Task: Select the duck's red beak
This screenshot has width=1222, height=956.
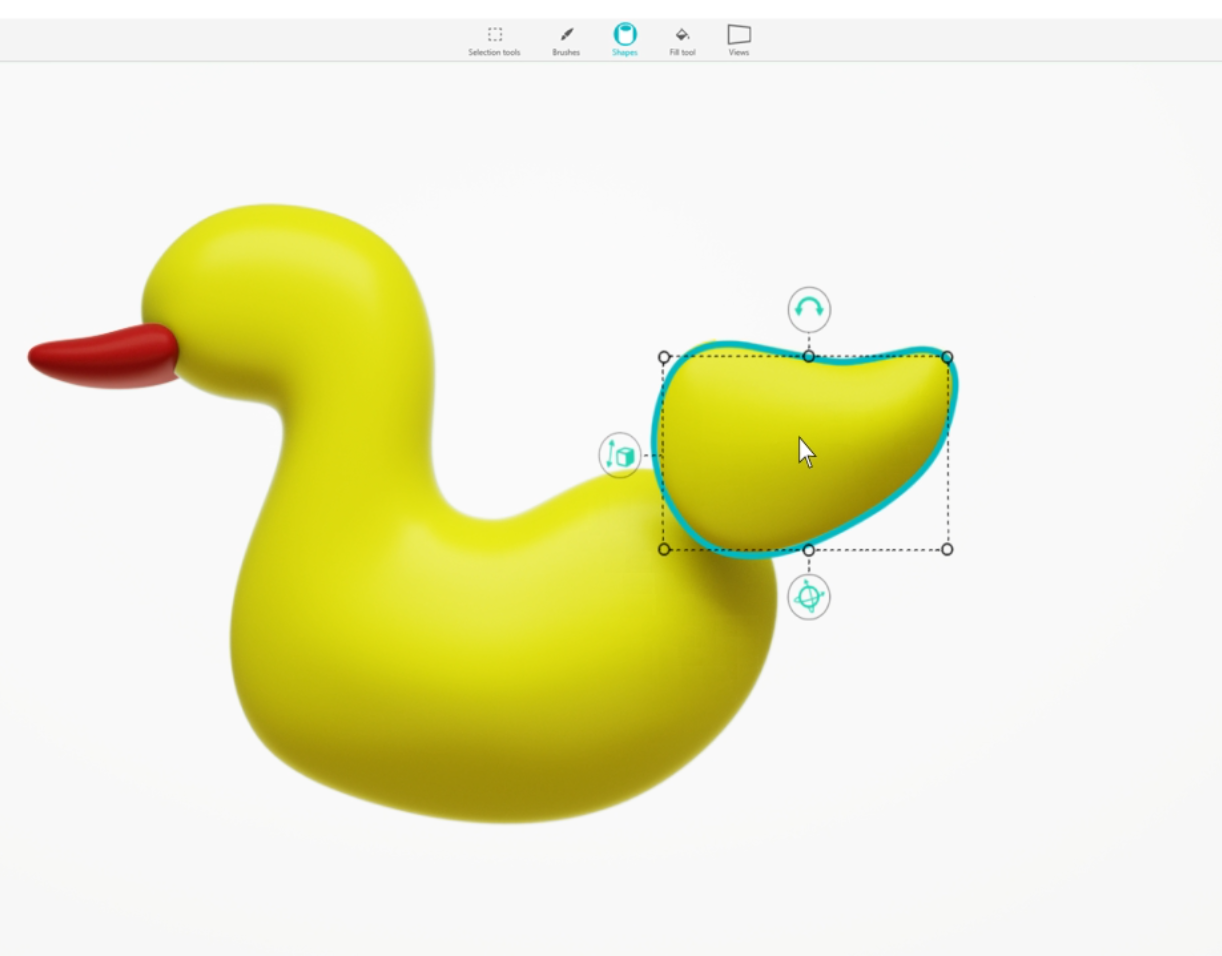Action: (100, 357)
